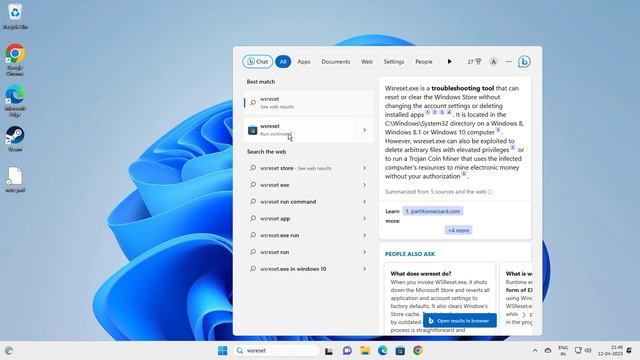Viewport: 640px width, 360px height.
Task: Expand wsreset.exe in windows 10 chevron
Action: [364, 269]
